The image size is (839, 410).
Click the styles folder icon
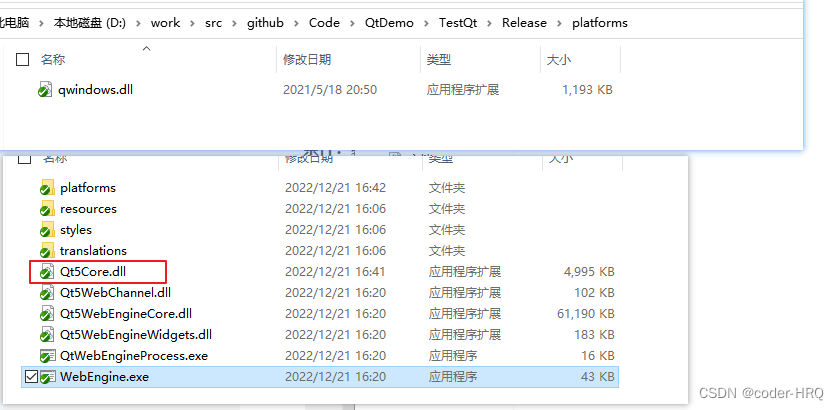tap(47, 230)
